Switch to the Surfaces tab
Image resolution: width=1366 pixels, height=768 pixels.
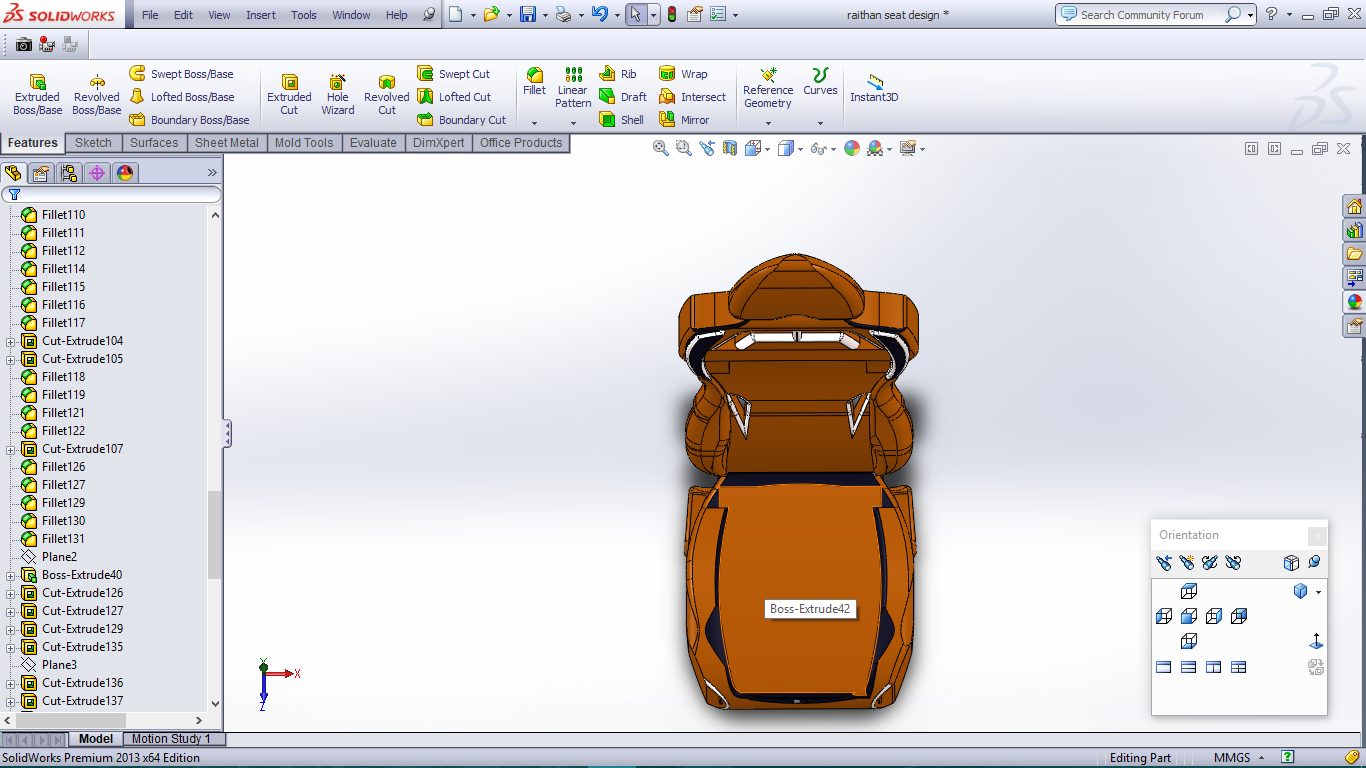(154, 143)
